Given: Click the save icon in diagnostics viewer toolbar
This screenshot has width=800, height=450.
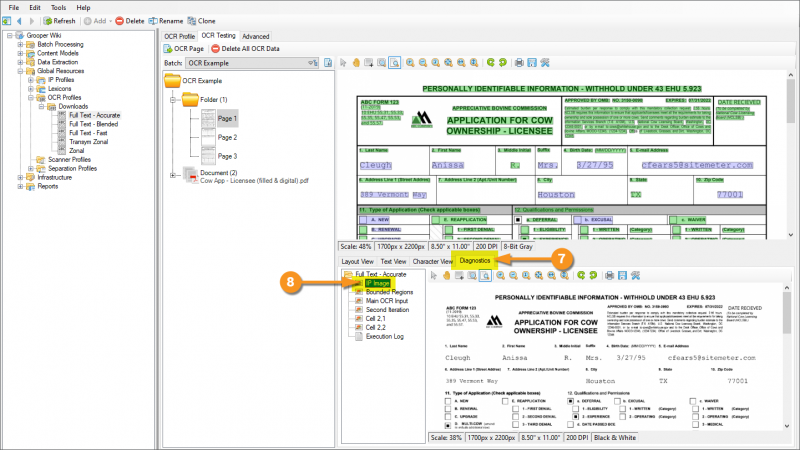Looking at the screenshot, I should 622,275.
